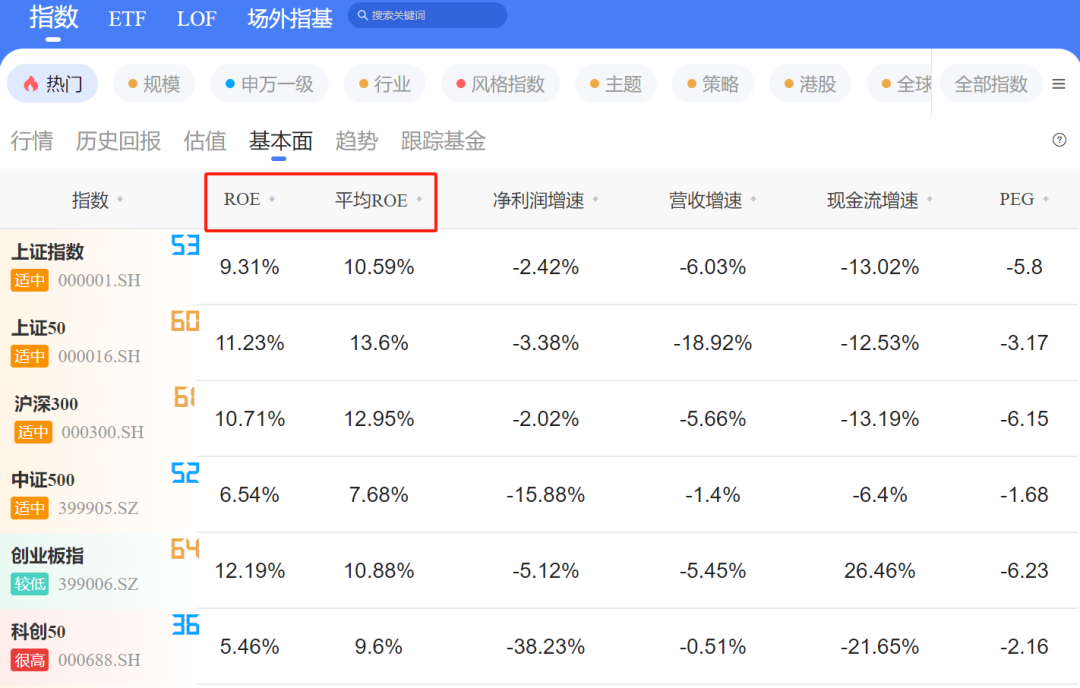Select the 全球 category chip
Viewport: 1080px width, 688px height.
[x=899, y=84]
